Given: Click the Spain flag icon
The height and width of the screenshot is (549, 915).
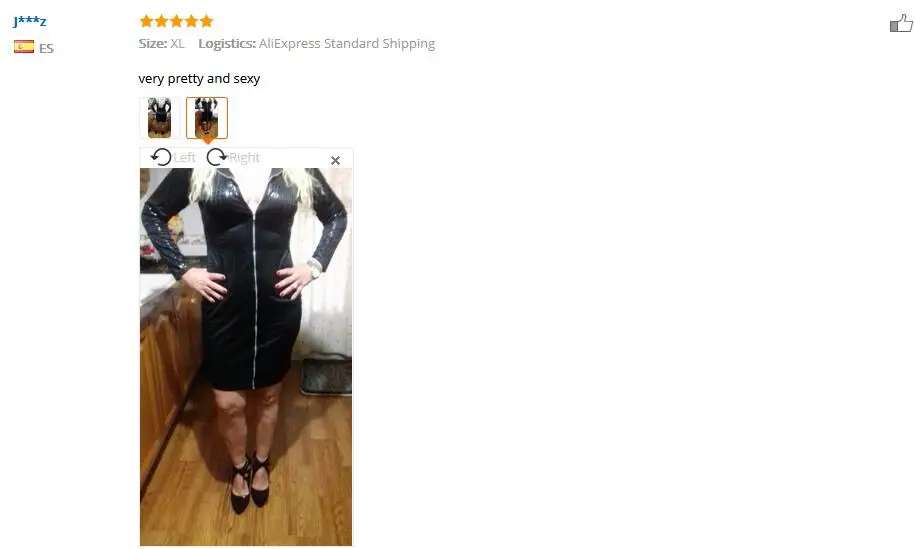Looking at the screenshot, I should (x=24, y=47).
